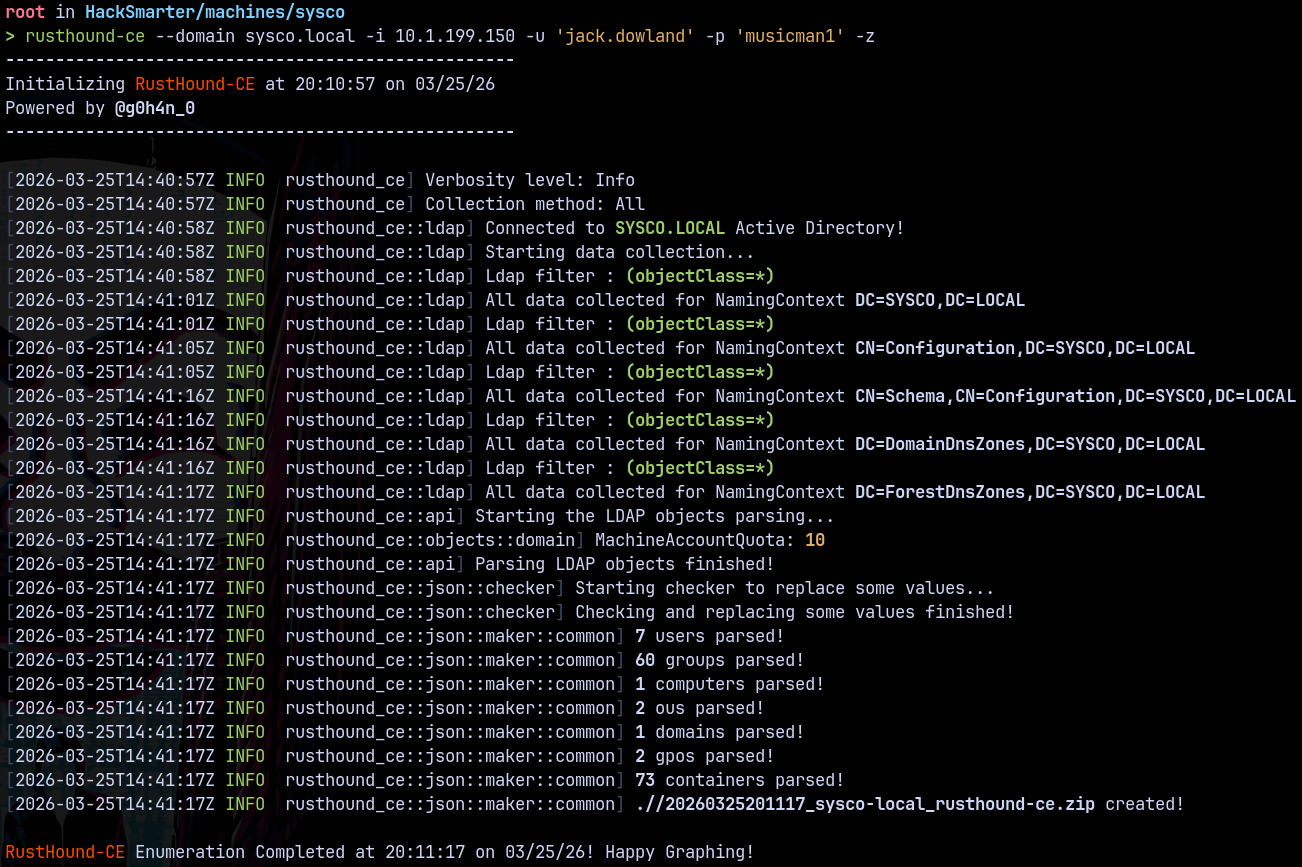Click the sysco.local domain argument

pos(299,36)
